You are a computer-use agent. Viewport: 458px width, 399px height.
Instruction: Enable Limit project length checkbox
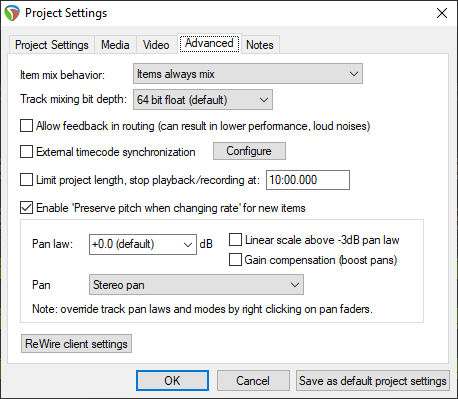26,180
